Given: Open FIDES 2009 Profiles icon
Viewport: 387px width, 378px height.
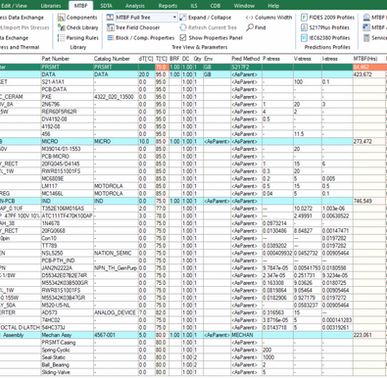Looking at the screenshot, I should click(304, 17).
